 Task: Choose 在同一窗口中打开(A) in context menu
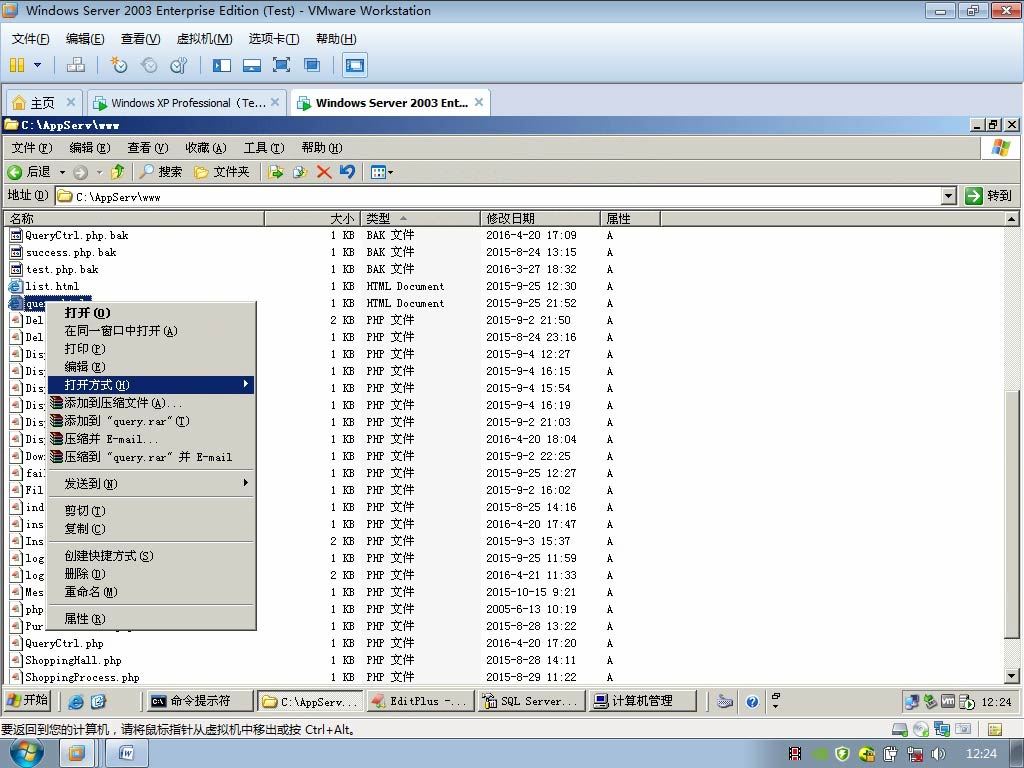point(151,331)
